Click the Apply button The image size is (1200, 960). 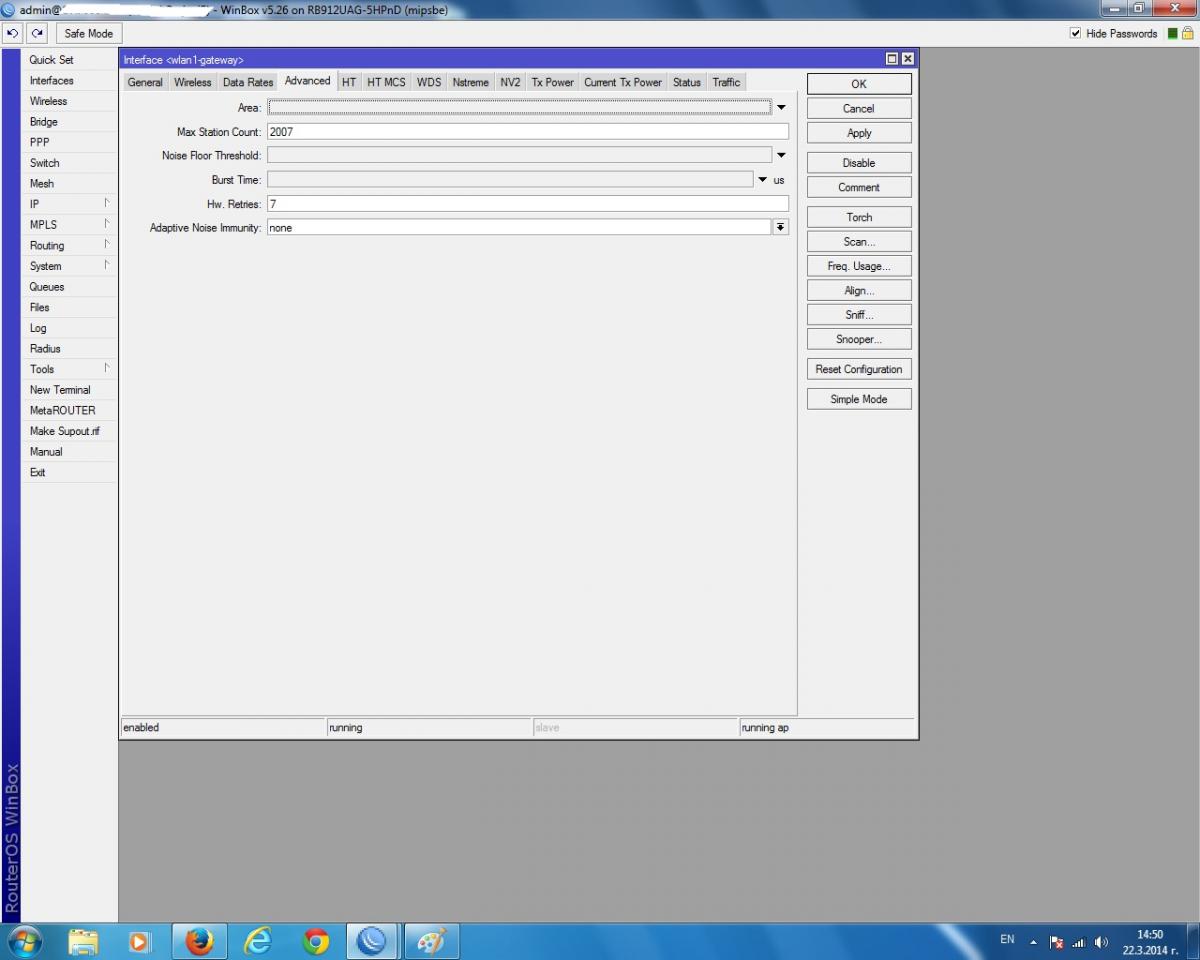tap(859, 133)
